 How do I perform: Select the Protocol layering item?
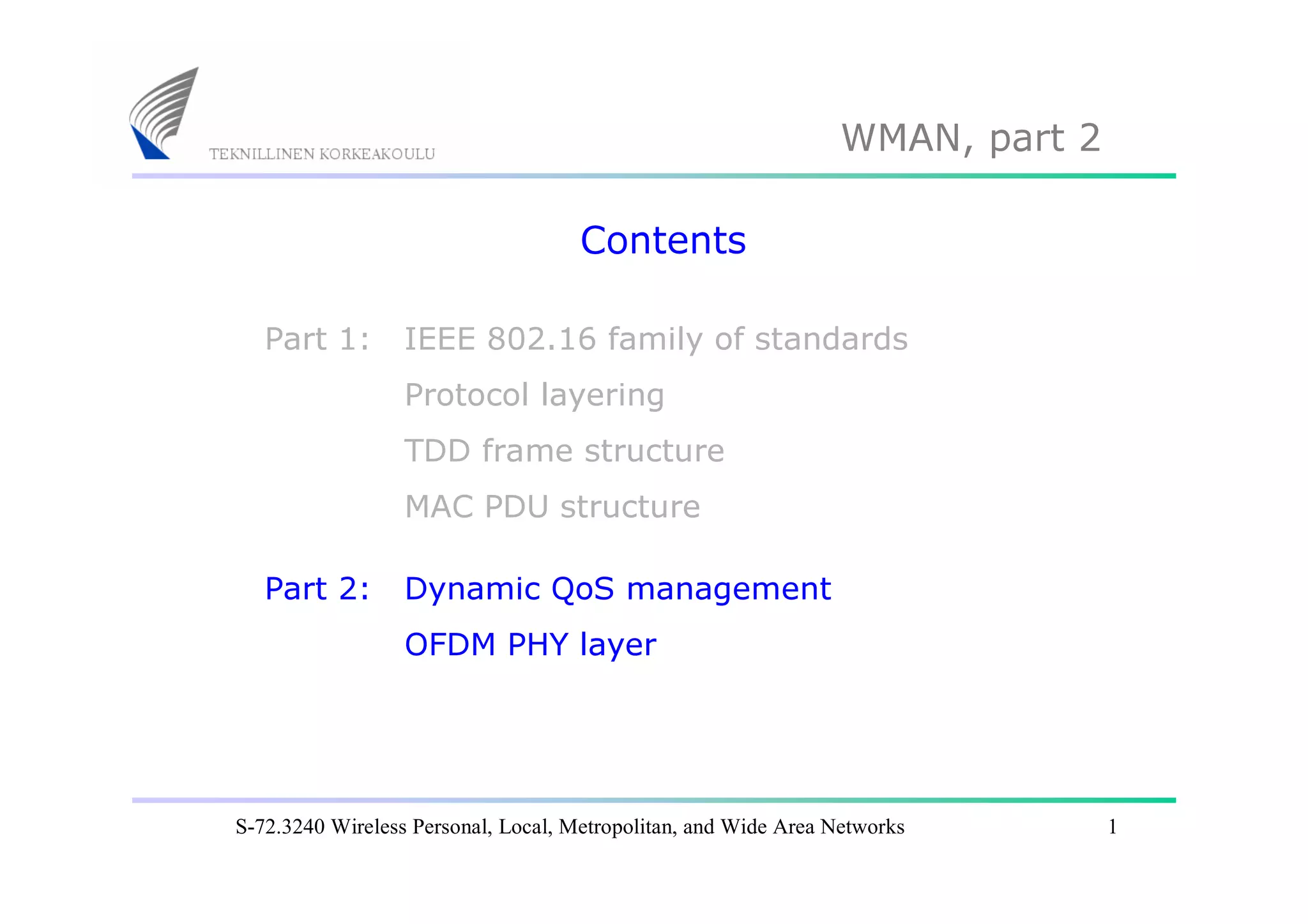535,395
